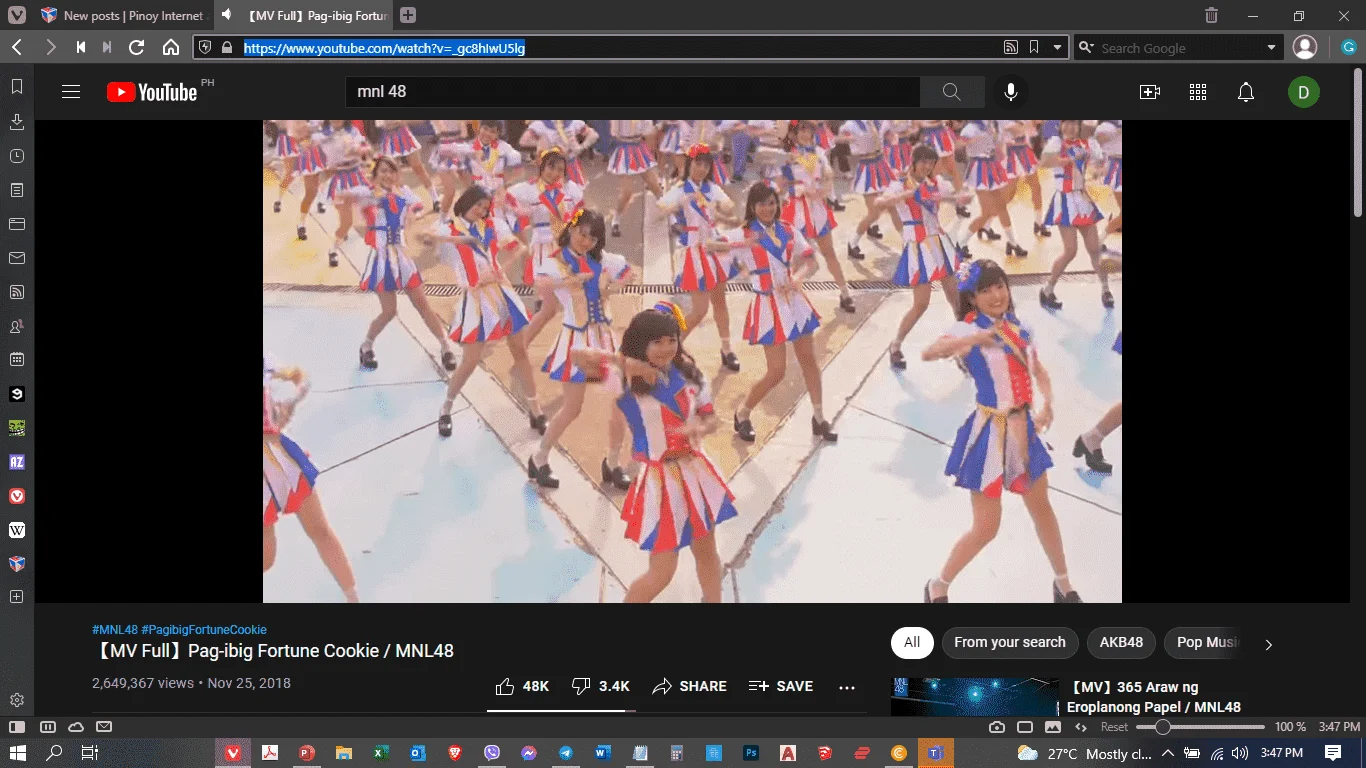
Task: Open the tracker blocker shield in address bar
Action: [x=206, y=47]
